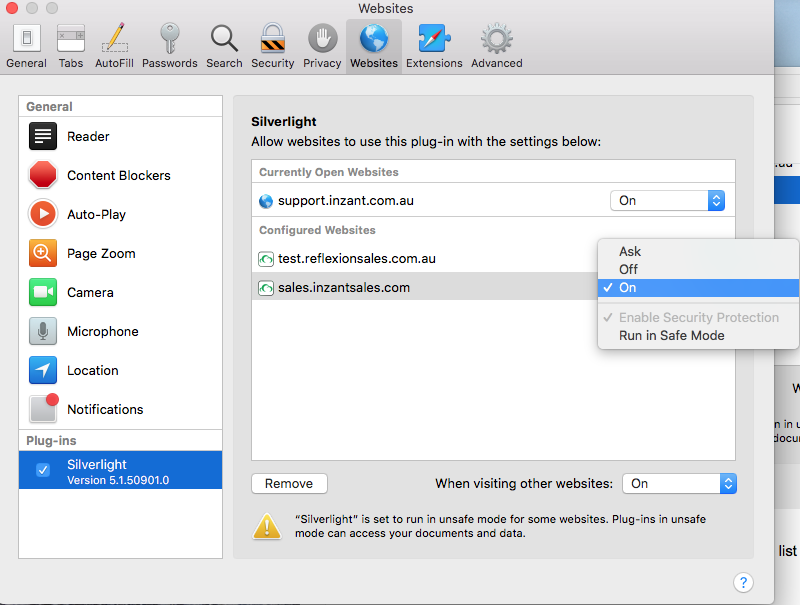Click the sales.inzantsales.com favicon

[266, 288]
